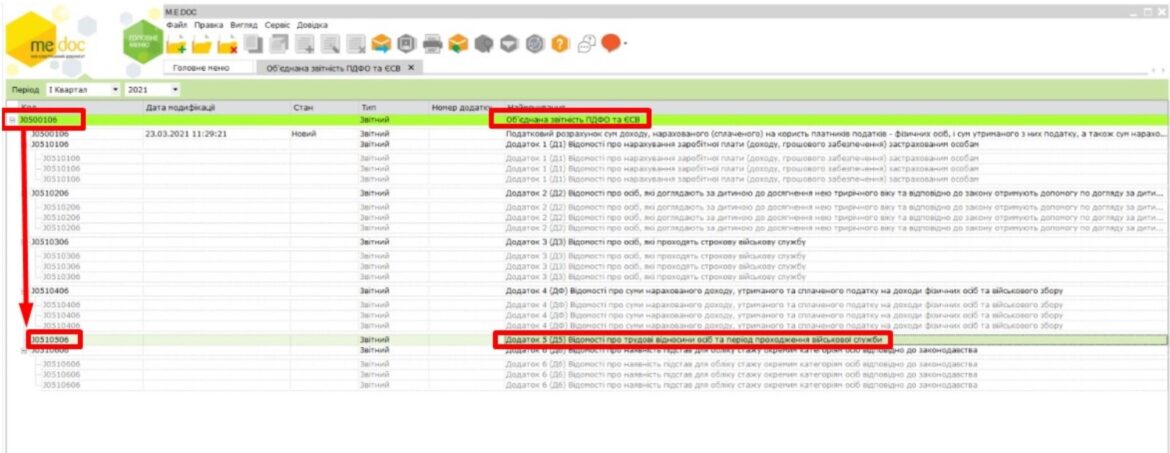Click the grey page search icon
The image size is (1170, 453).
click(x=331, y=45)
